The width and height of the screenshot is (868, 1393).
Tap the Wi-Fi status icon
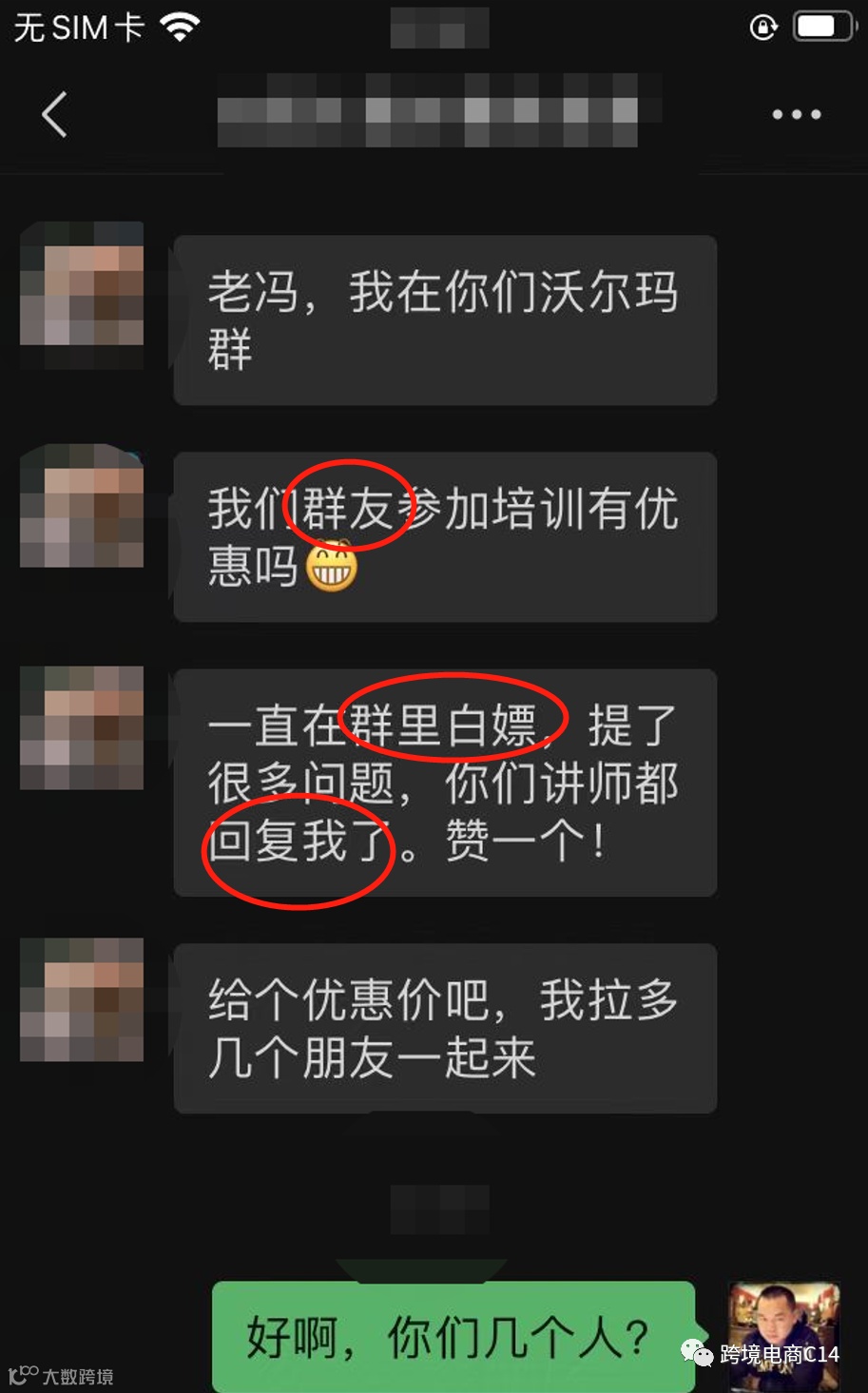[180, 27]
